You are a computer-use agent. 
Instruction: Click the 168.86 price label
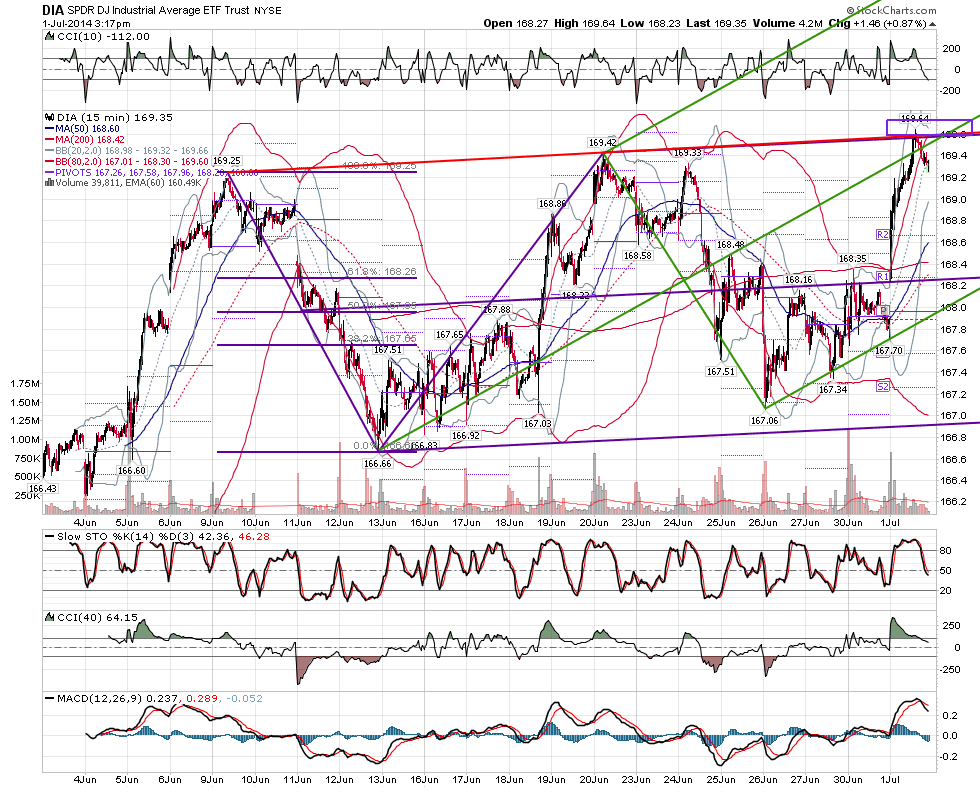pyautogui.click(x=552, y=204)
